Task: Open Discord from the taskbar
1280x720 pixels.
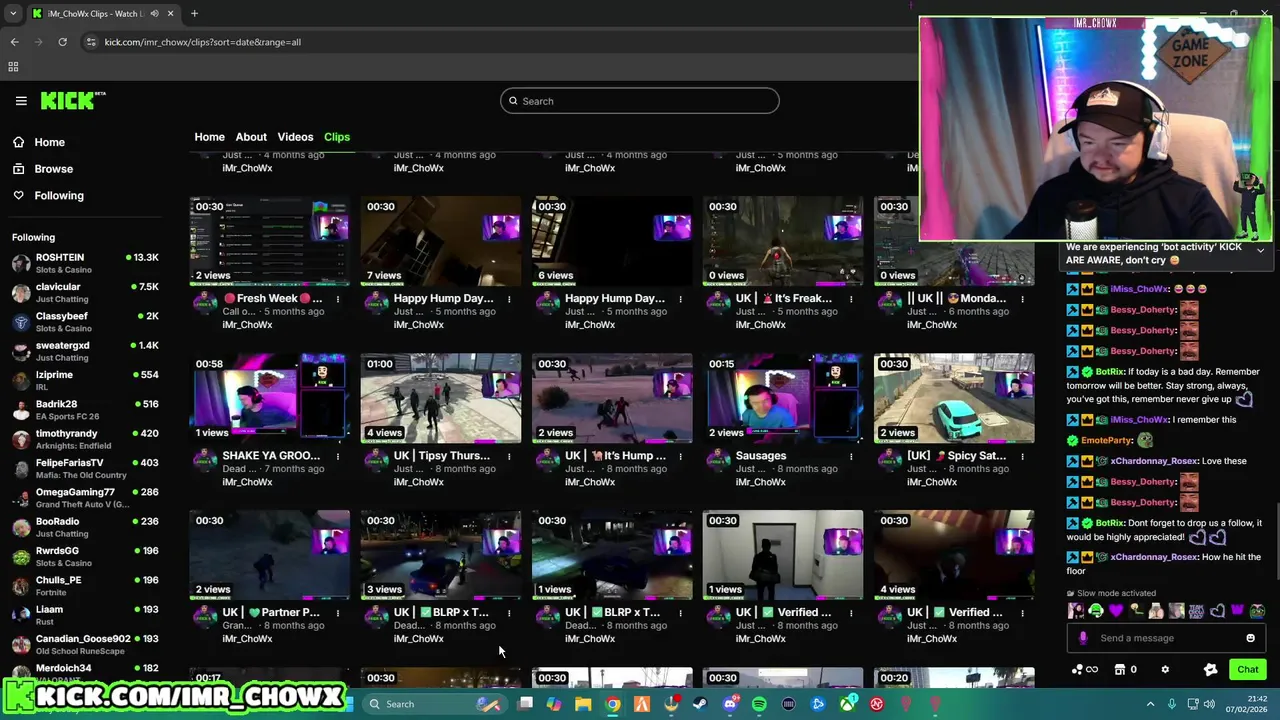Action: coord(730,704)
